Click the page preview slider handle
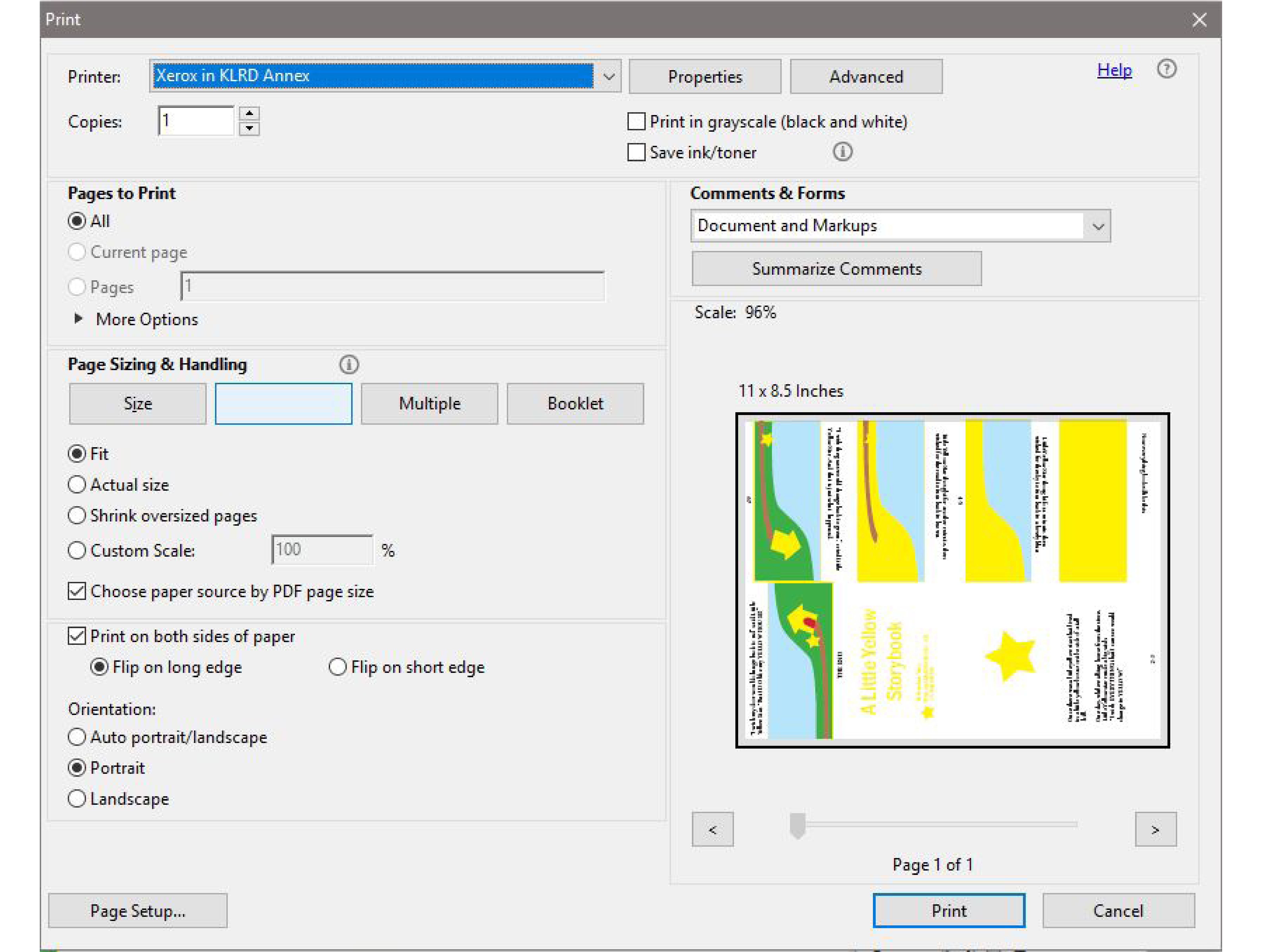Screen dimensions: 1272x952 [798, 825]
